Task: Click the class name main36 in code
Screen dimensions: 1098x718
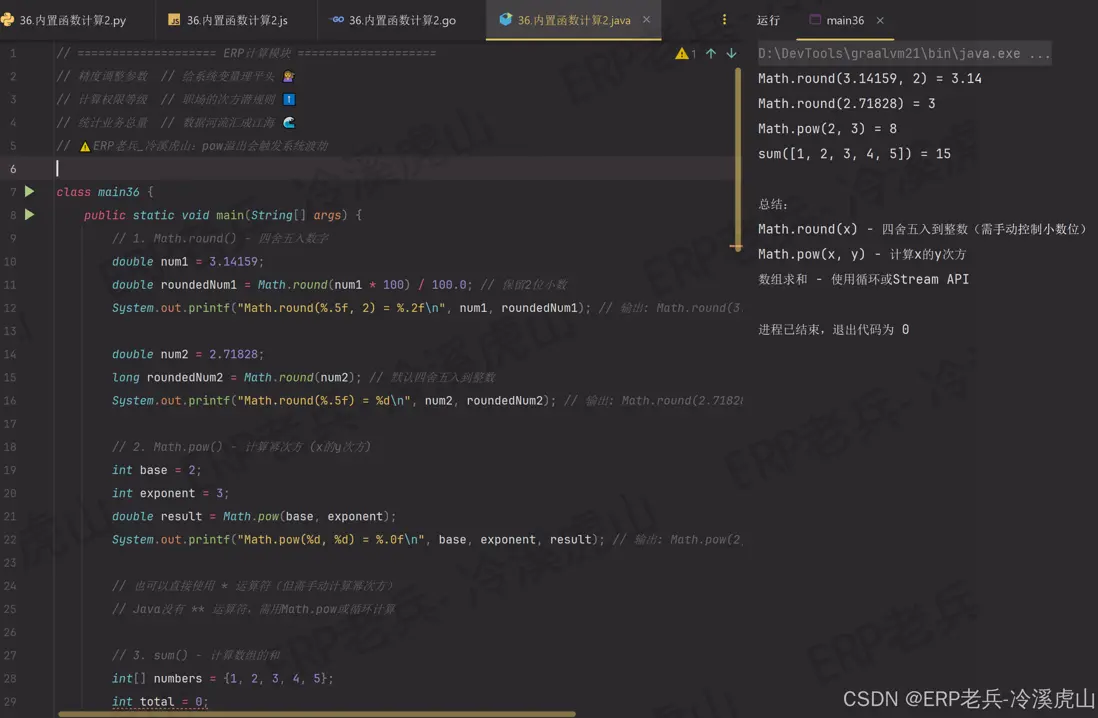Action: click(118, 191)
